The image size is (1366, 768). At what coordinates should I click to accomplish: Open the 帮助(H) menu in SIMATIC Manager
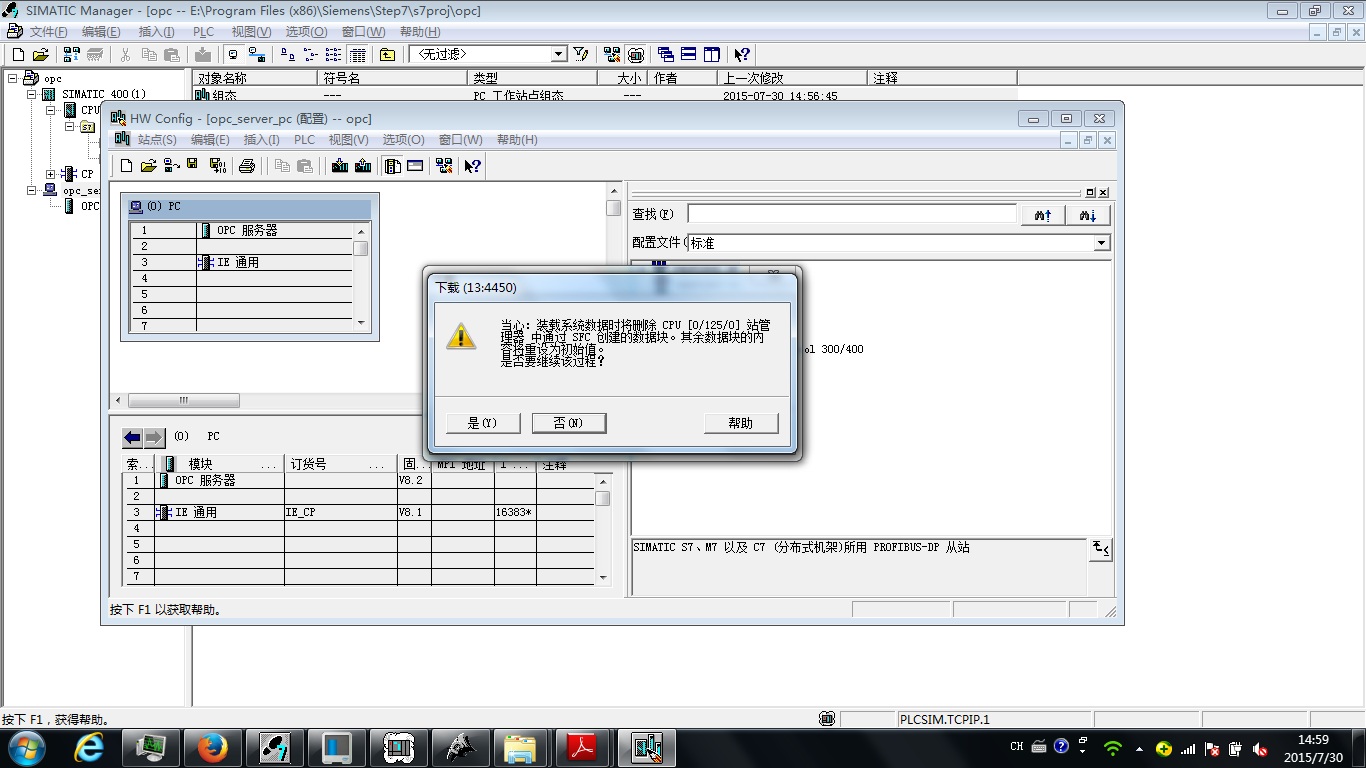pyautogui.click(x=420, y=32)
